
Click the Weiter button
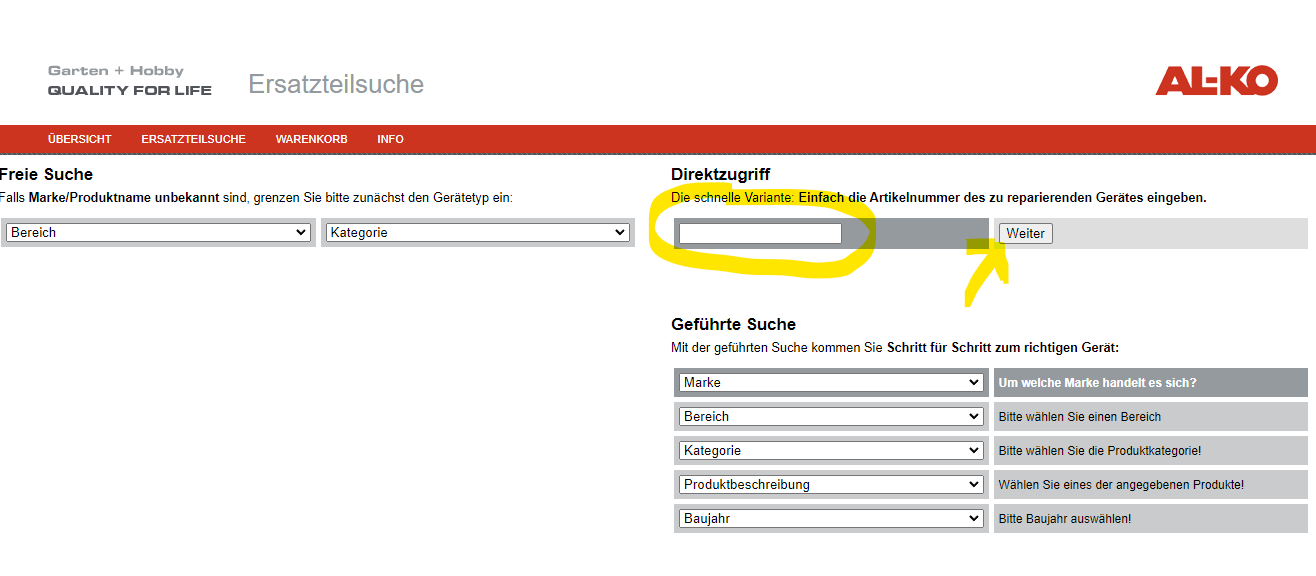point(1025,233)
